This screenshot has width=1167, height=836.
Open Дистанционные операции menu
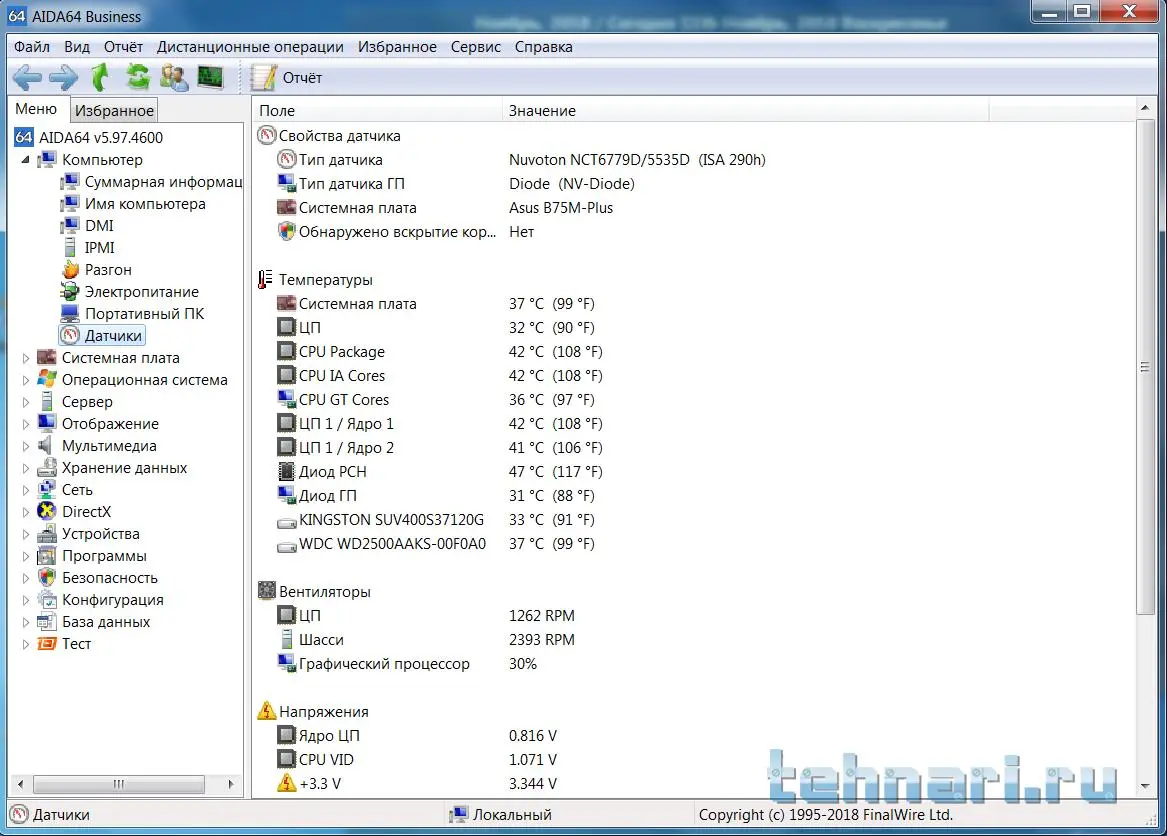250,47
